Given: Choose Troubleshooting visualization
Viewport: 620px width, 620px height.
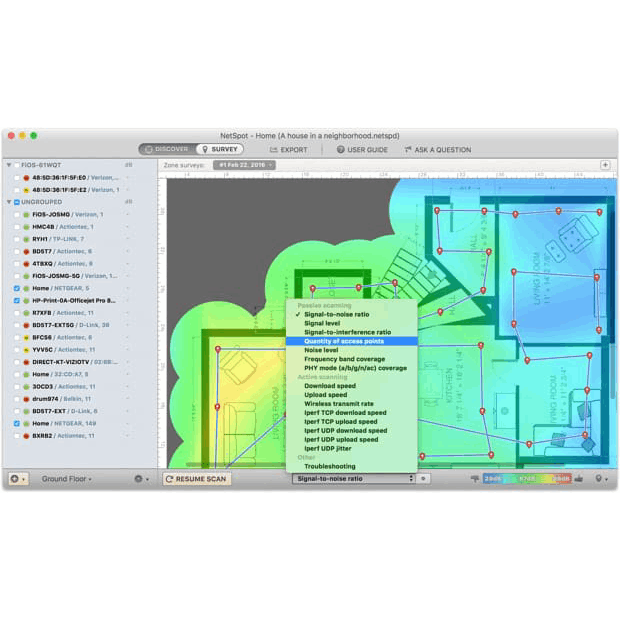Looking at the screenshot, I should click(x=330, y=467).
